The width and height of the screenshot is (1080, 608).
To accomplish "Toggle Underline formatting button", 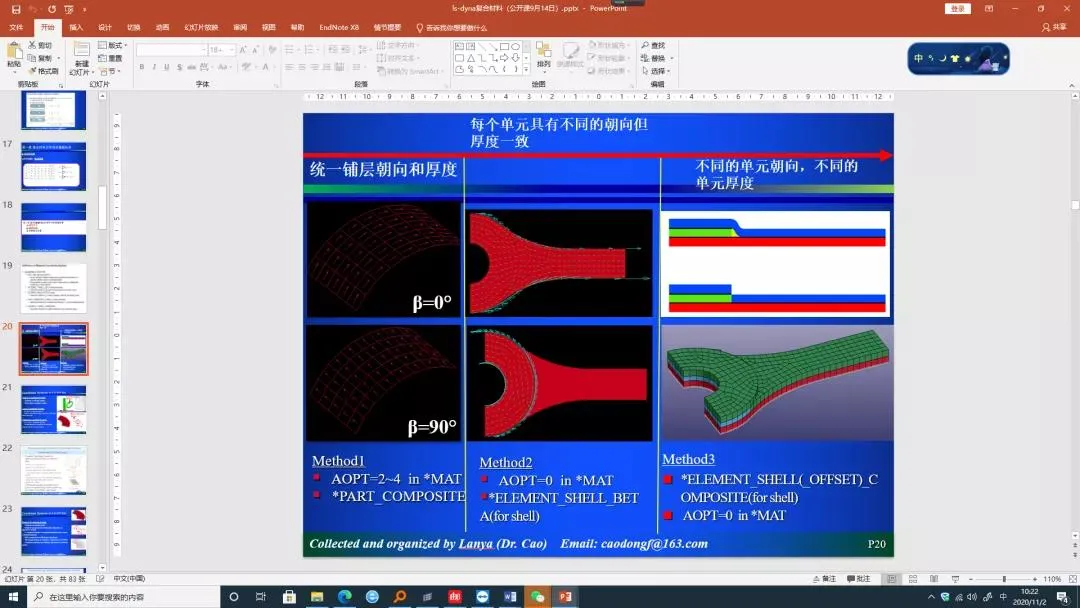I will click(x=167, y=67).
